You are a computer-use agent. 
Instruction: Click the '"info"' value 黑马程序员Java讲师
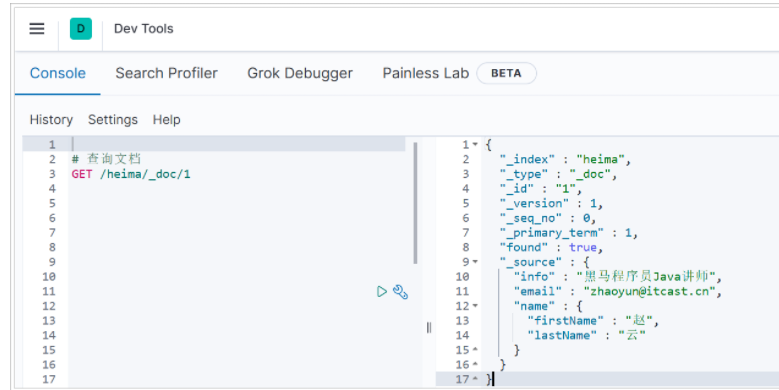click(646, 277)
